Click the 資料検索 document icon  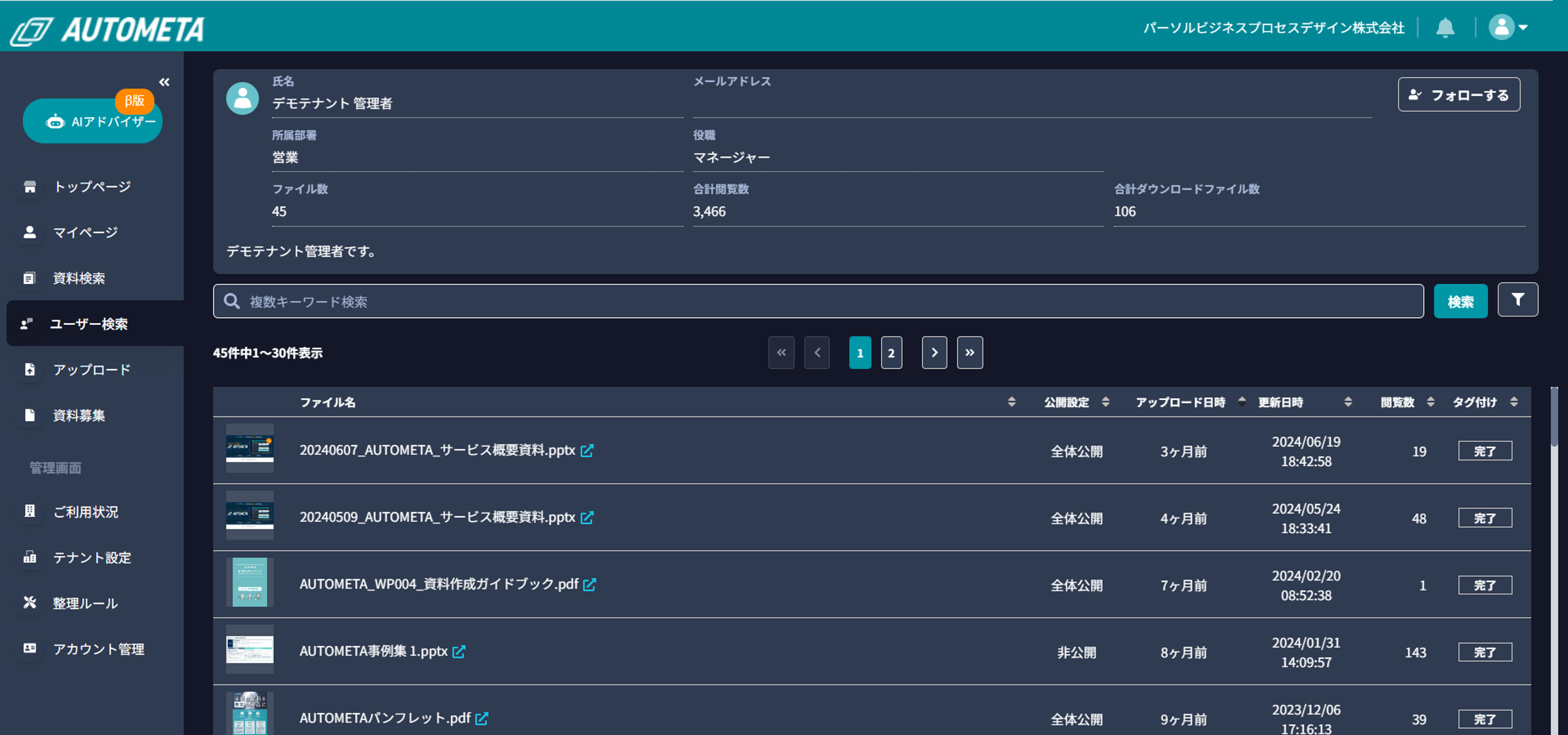(x=29, y=278)
